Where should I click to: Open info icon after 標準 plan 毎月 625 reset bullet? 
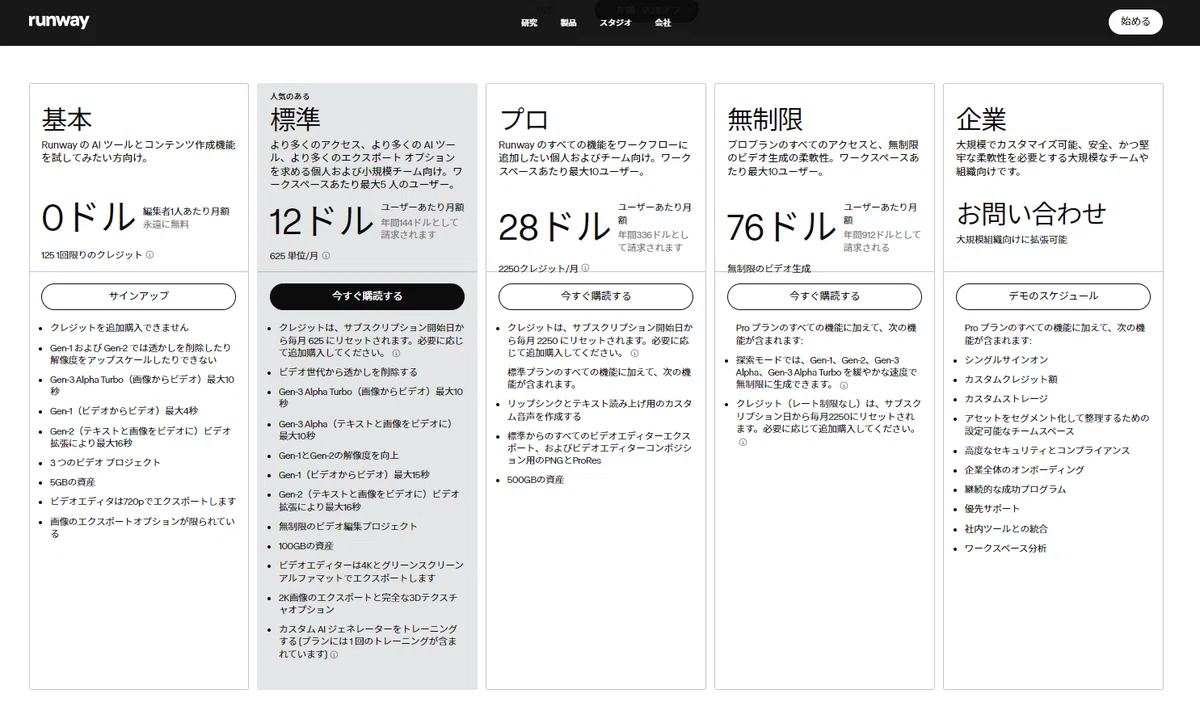tap(396, 353)
